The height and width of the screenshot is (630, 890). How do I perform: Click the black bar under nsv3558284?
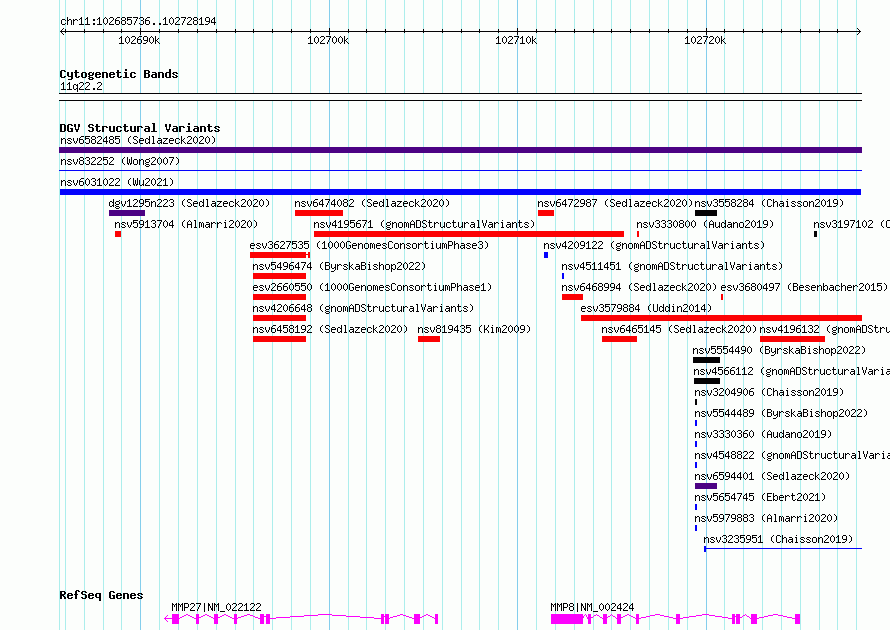pyautogui.click(x=706, y=213)
